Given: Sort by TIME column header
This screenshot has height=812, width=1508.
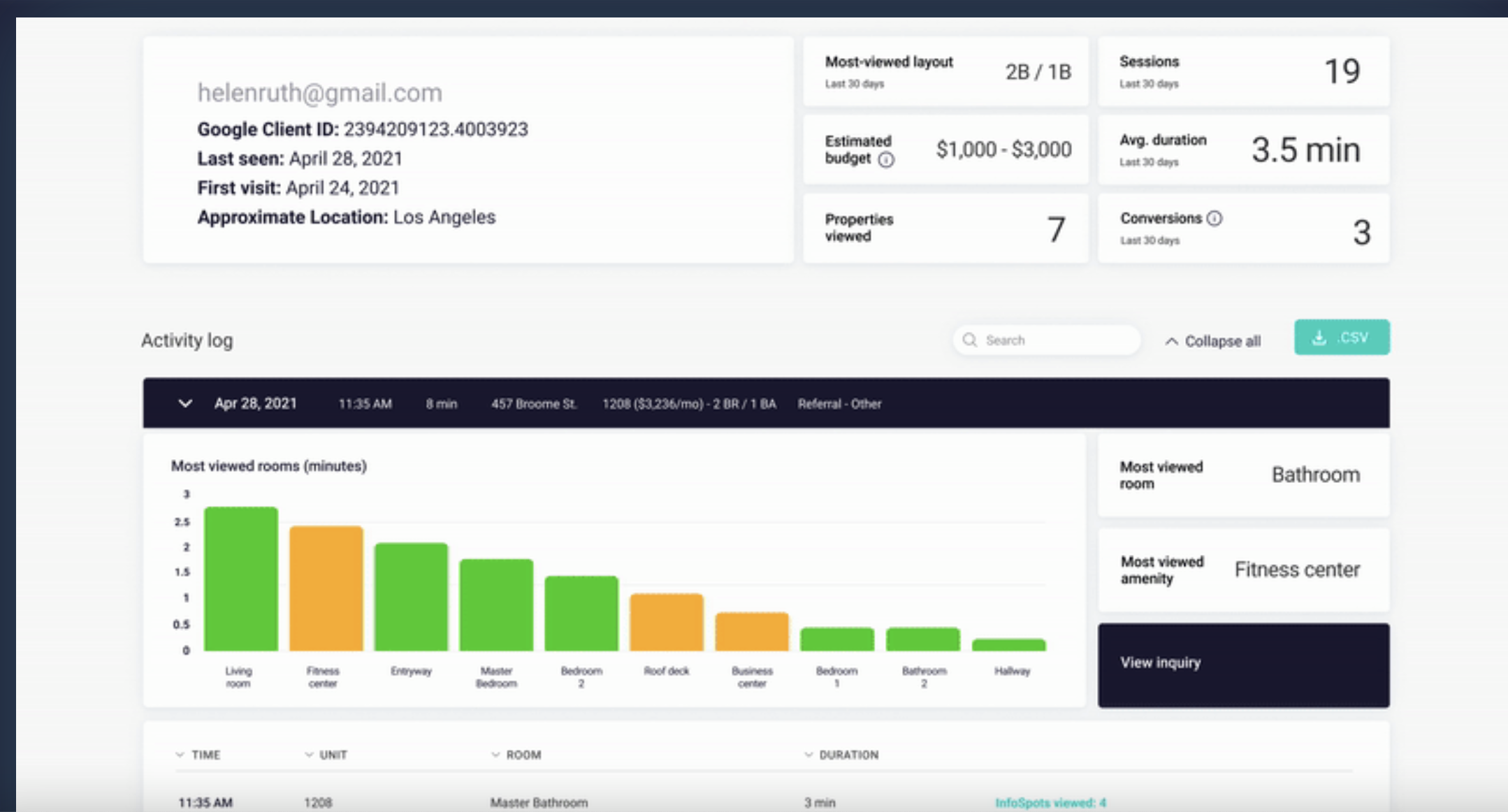Looking at the screenshot, I should click(x=205, y=755).
